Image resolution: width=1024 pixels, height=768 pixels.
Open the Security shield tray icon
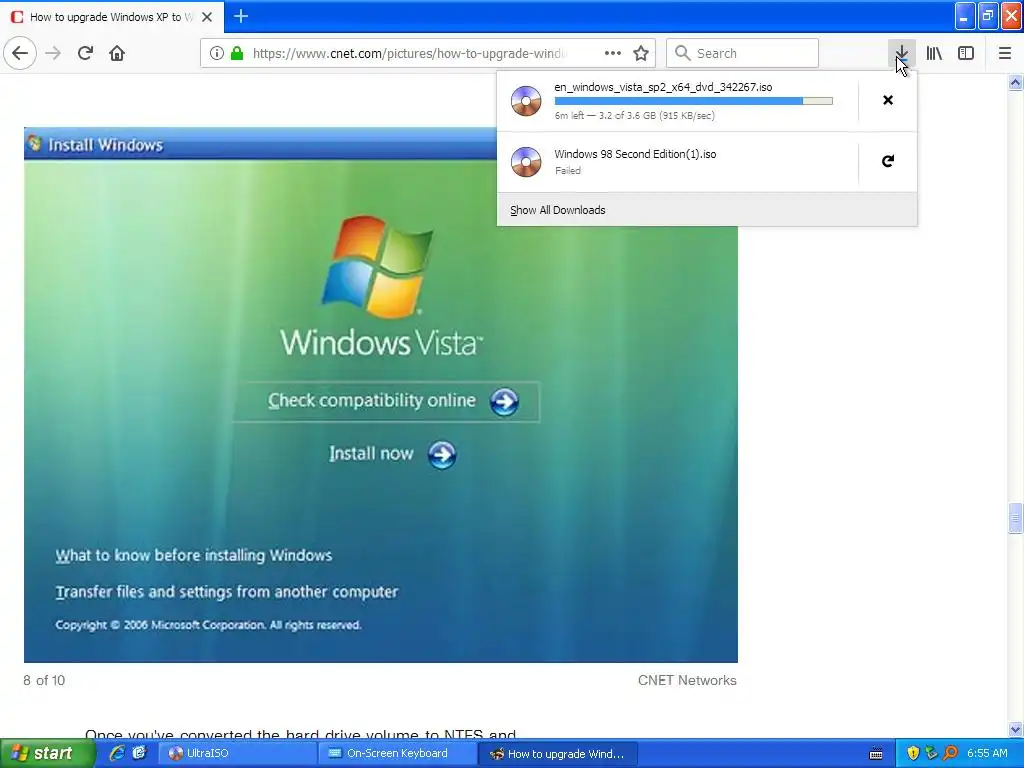point(913,753)
